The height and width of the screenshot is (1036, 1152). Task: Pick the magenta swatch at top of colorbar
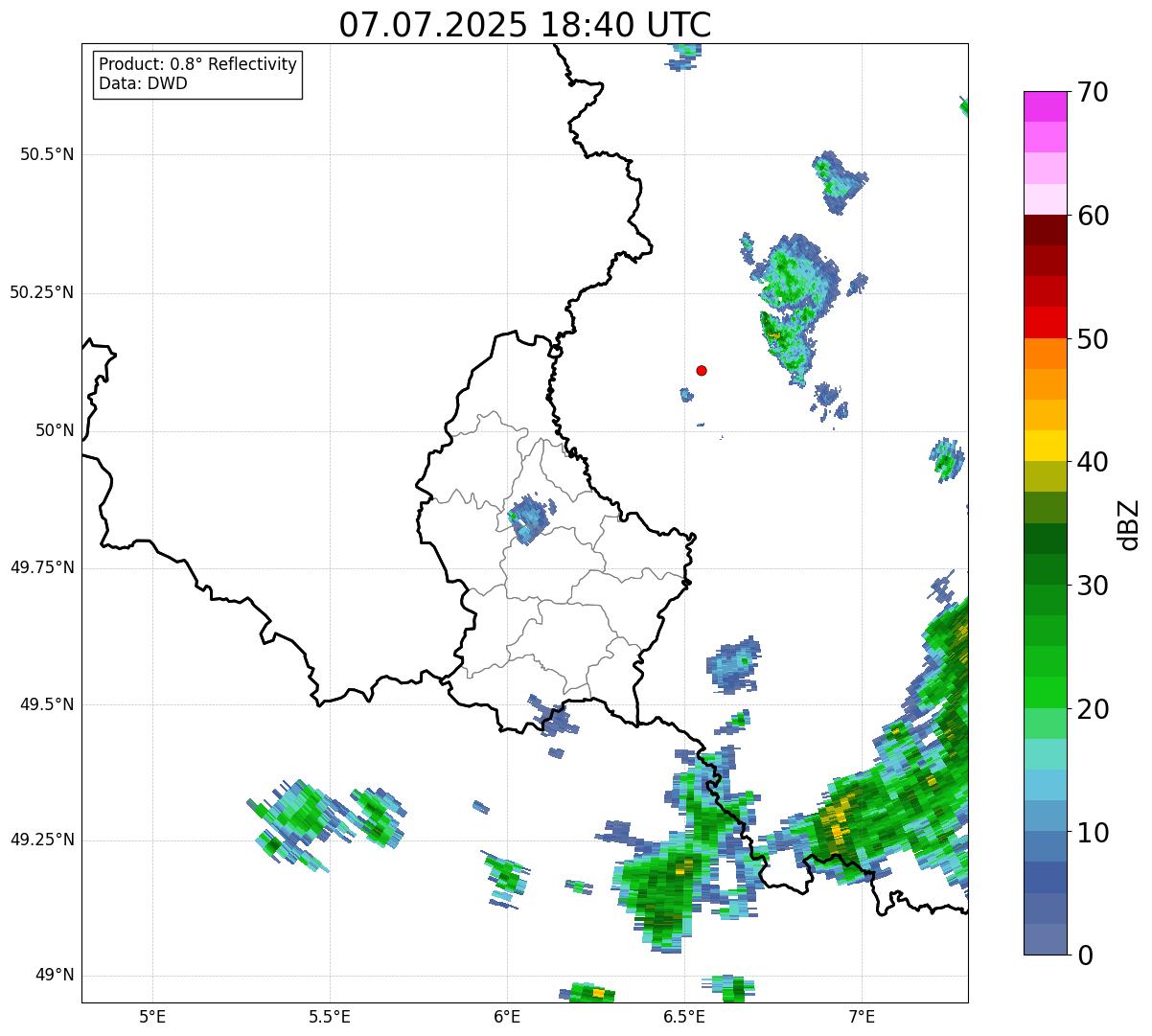[x=1046, y=106]
